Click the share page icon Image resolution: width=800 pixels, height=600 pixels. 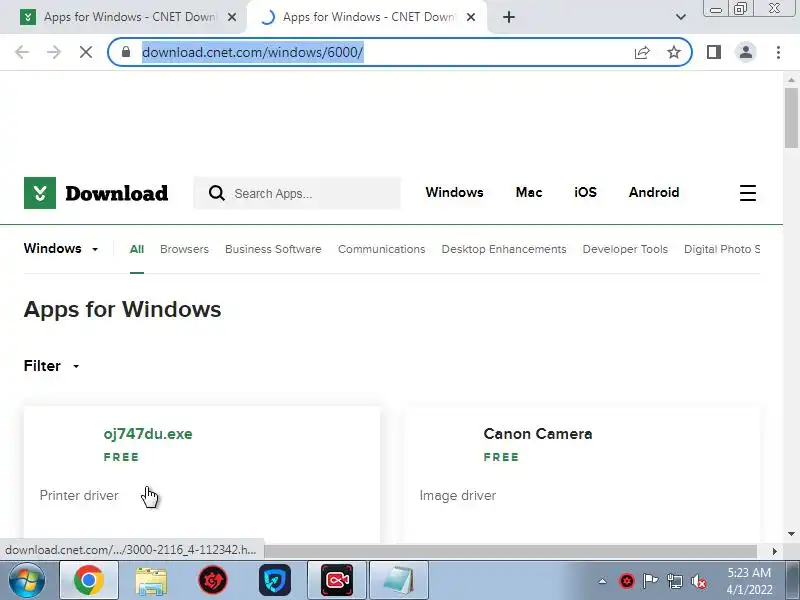(x=642, y=52)
